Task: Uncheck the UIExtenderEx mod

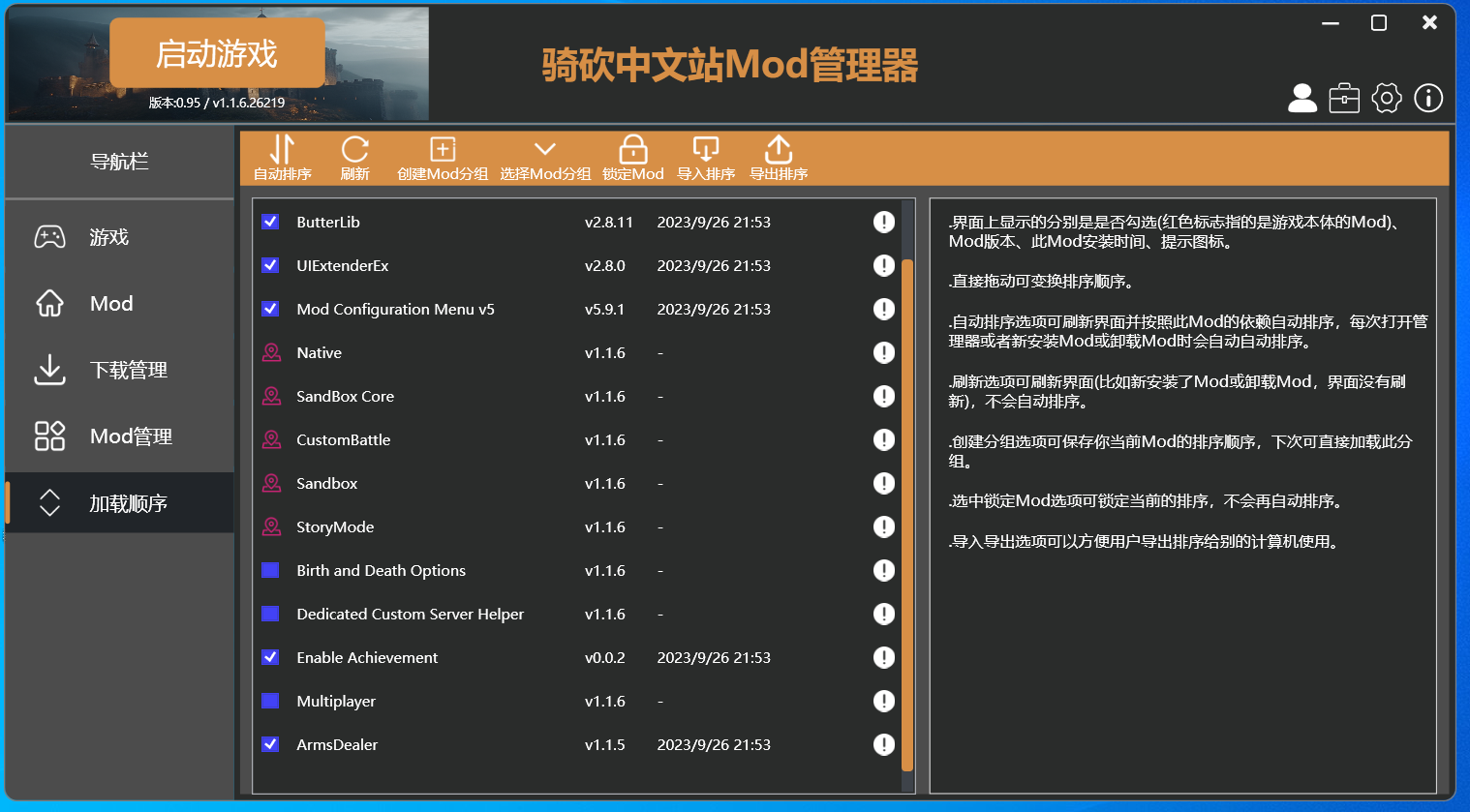Action: click(x=270, y=265)
